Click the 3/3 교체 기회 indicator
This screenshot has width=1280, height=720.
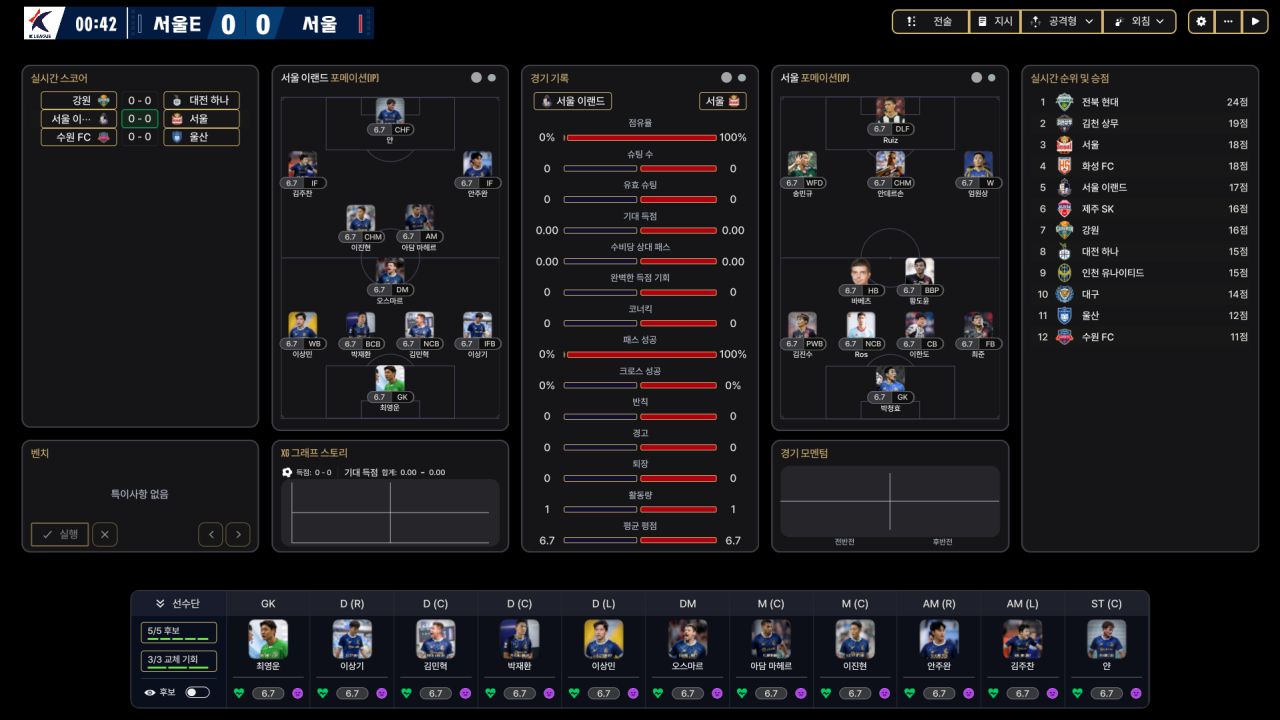(x=179, y=661)
